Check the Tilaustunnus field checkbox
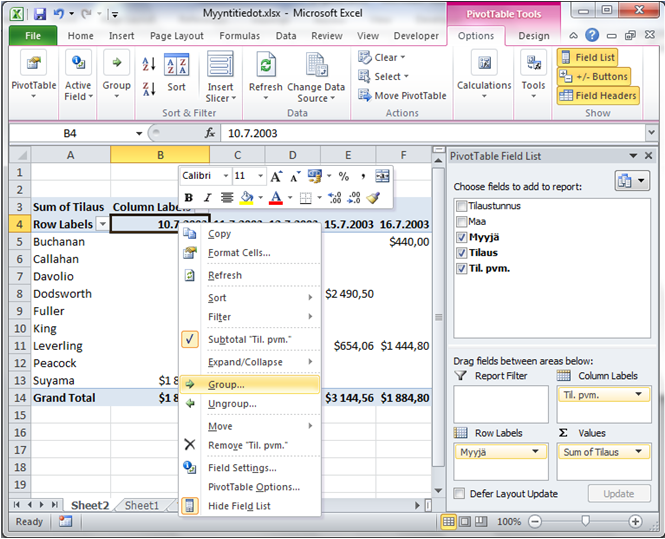 click(x=460, y=206)
